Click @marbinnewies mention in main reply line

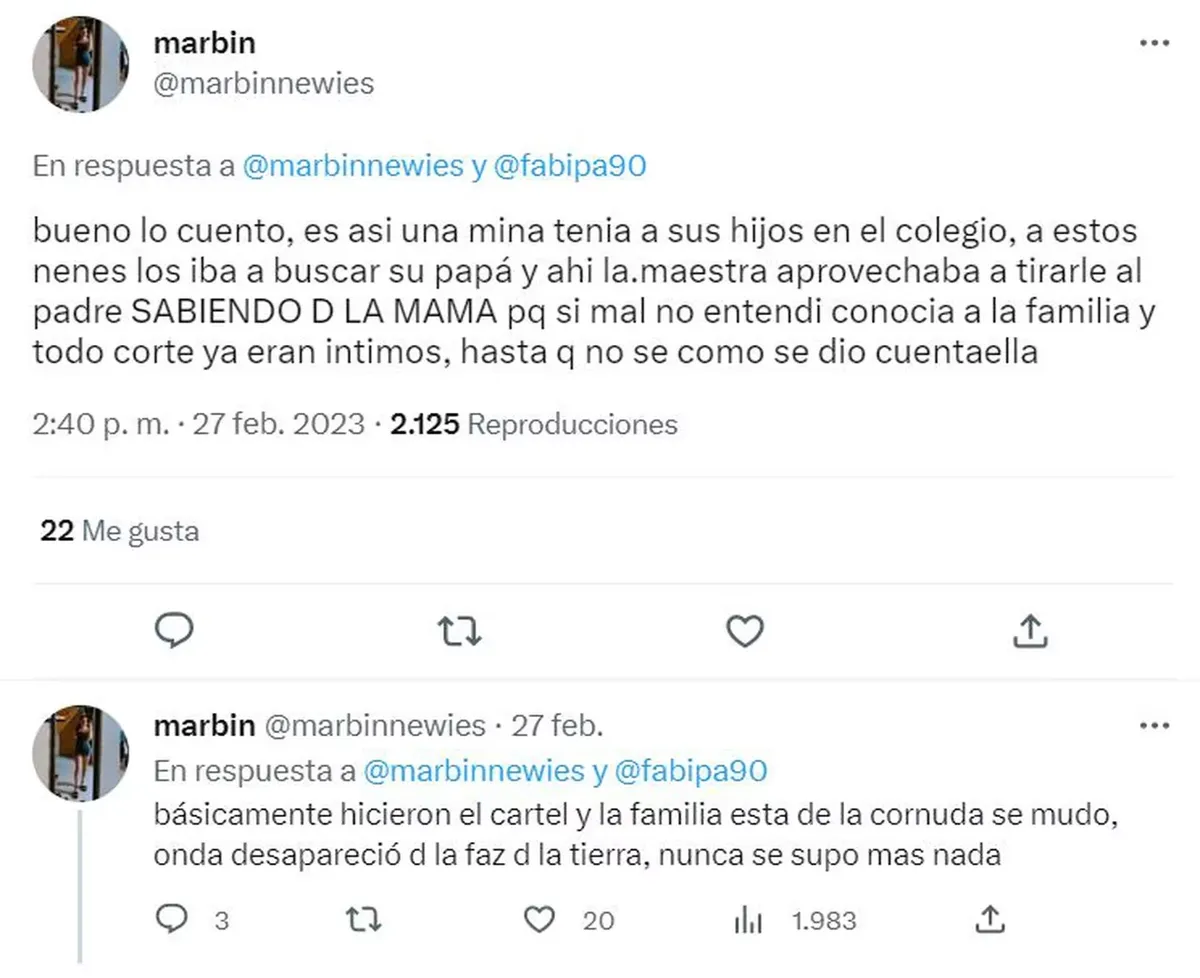[x=354, y=167]
